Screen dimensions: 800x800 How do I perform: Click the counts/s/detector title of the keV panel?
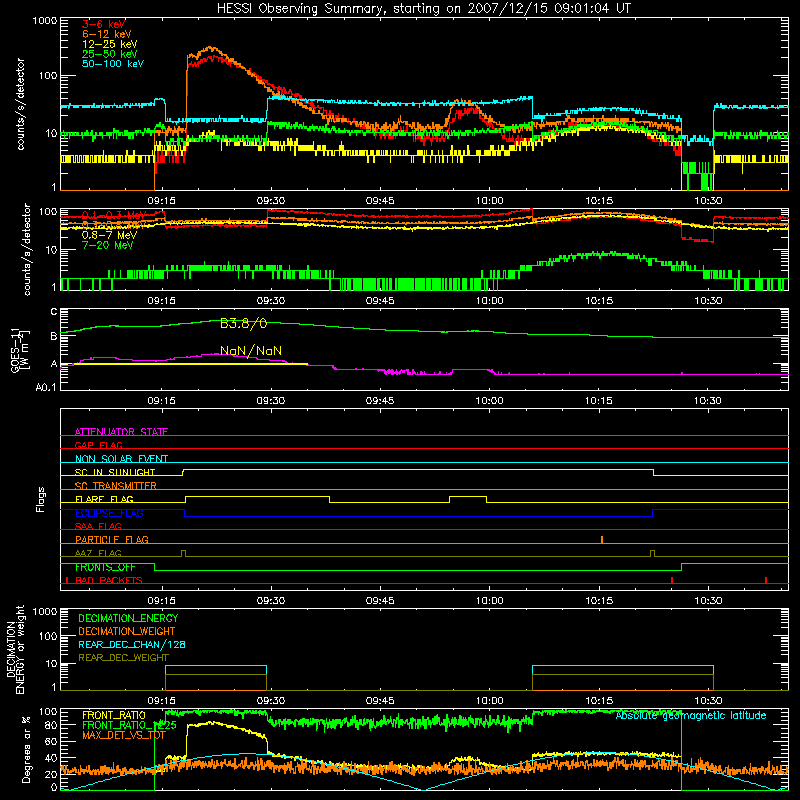[20, 104]
